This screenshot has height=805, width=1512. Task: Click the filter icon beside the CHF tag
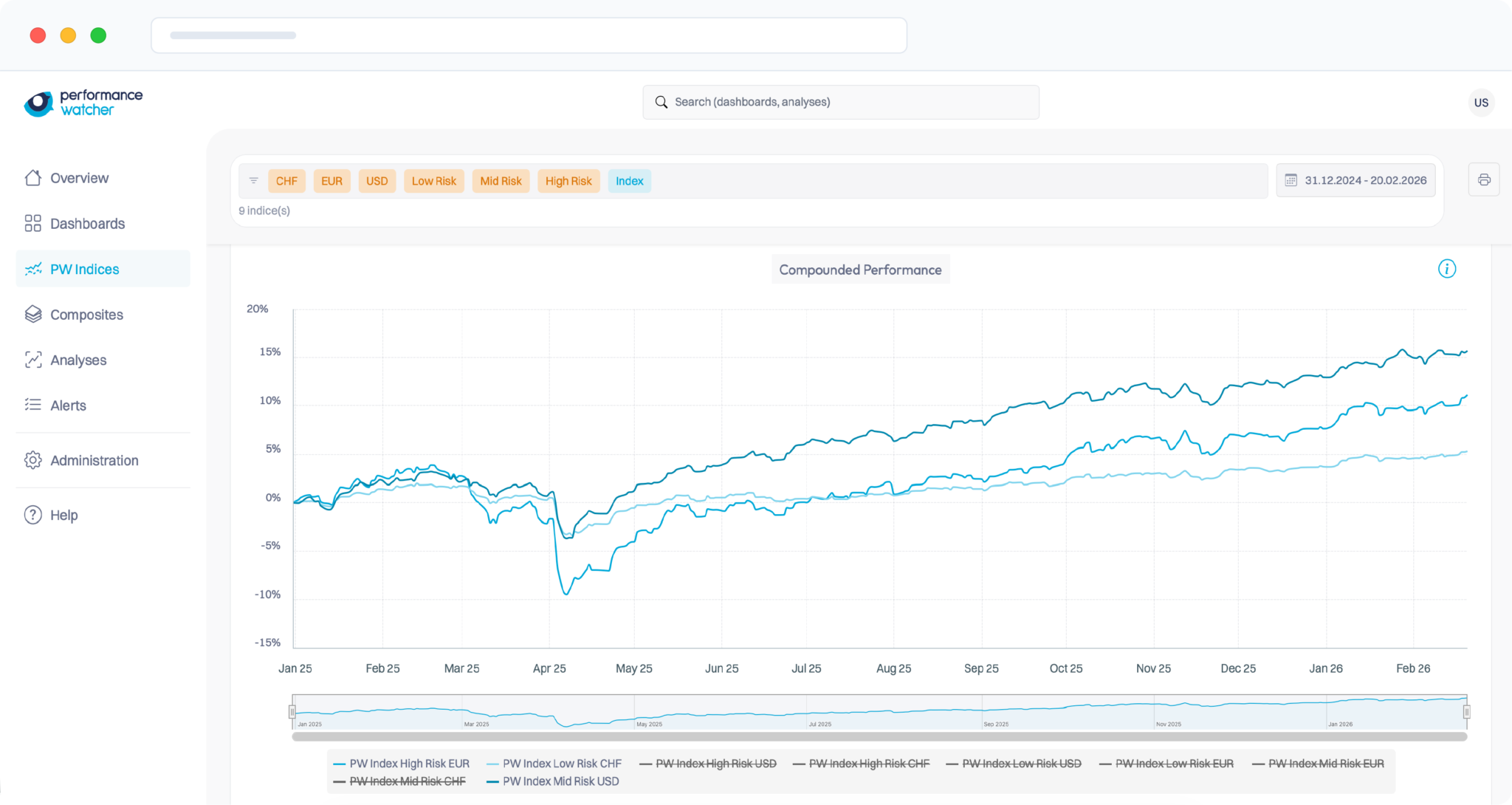click(253, 181)
